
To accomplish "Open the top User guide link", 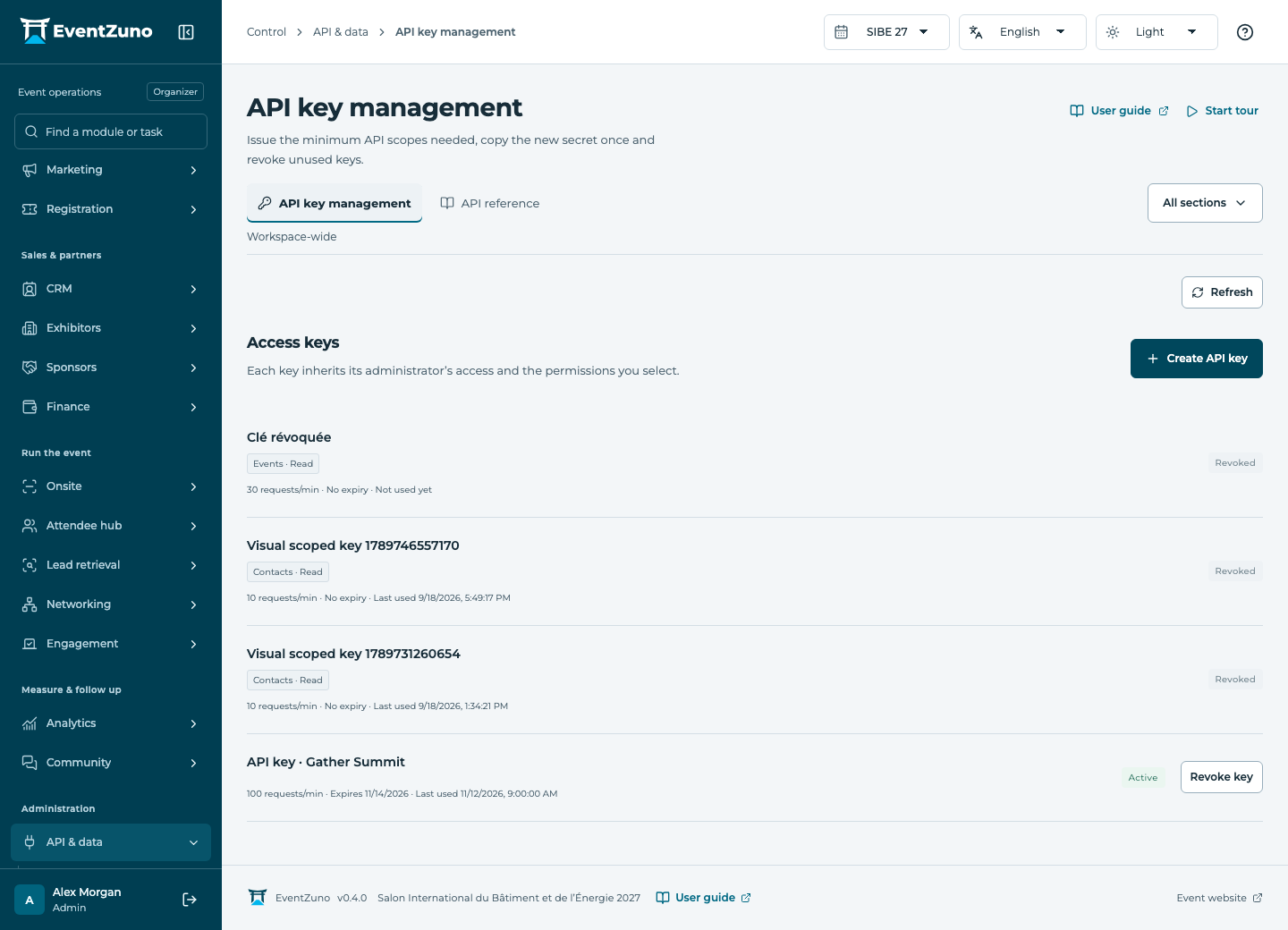I will [x=1120, y=111].
